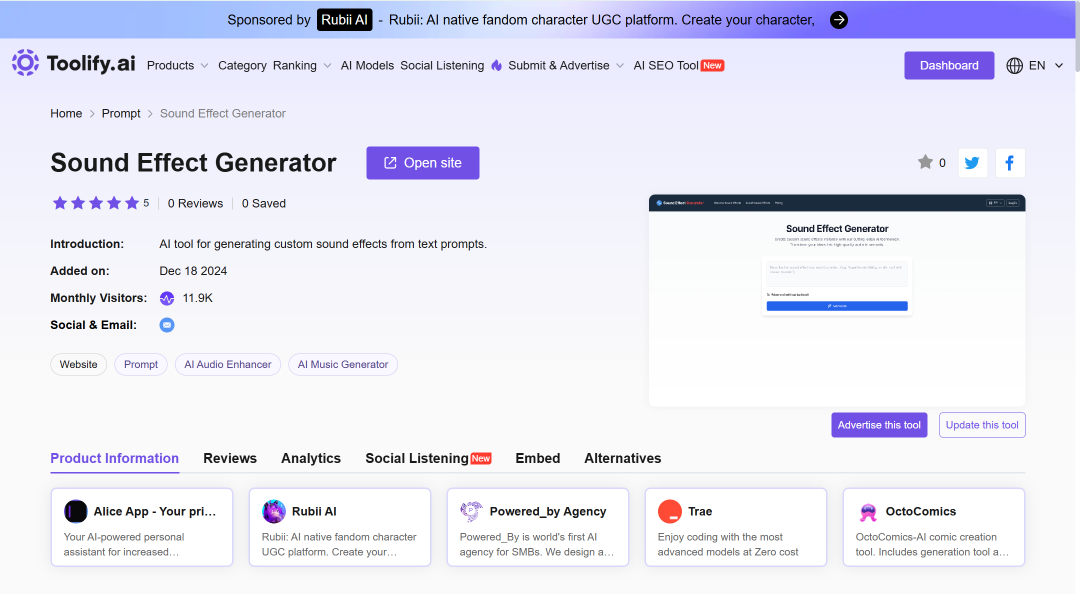This screenshot has height=594, width=1080.
Task: Click 0 Reviews text
Action: pyautogui.click(x=196, y=203)
